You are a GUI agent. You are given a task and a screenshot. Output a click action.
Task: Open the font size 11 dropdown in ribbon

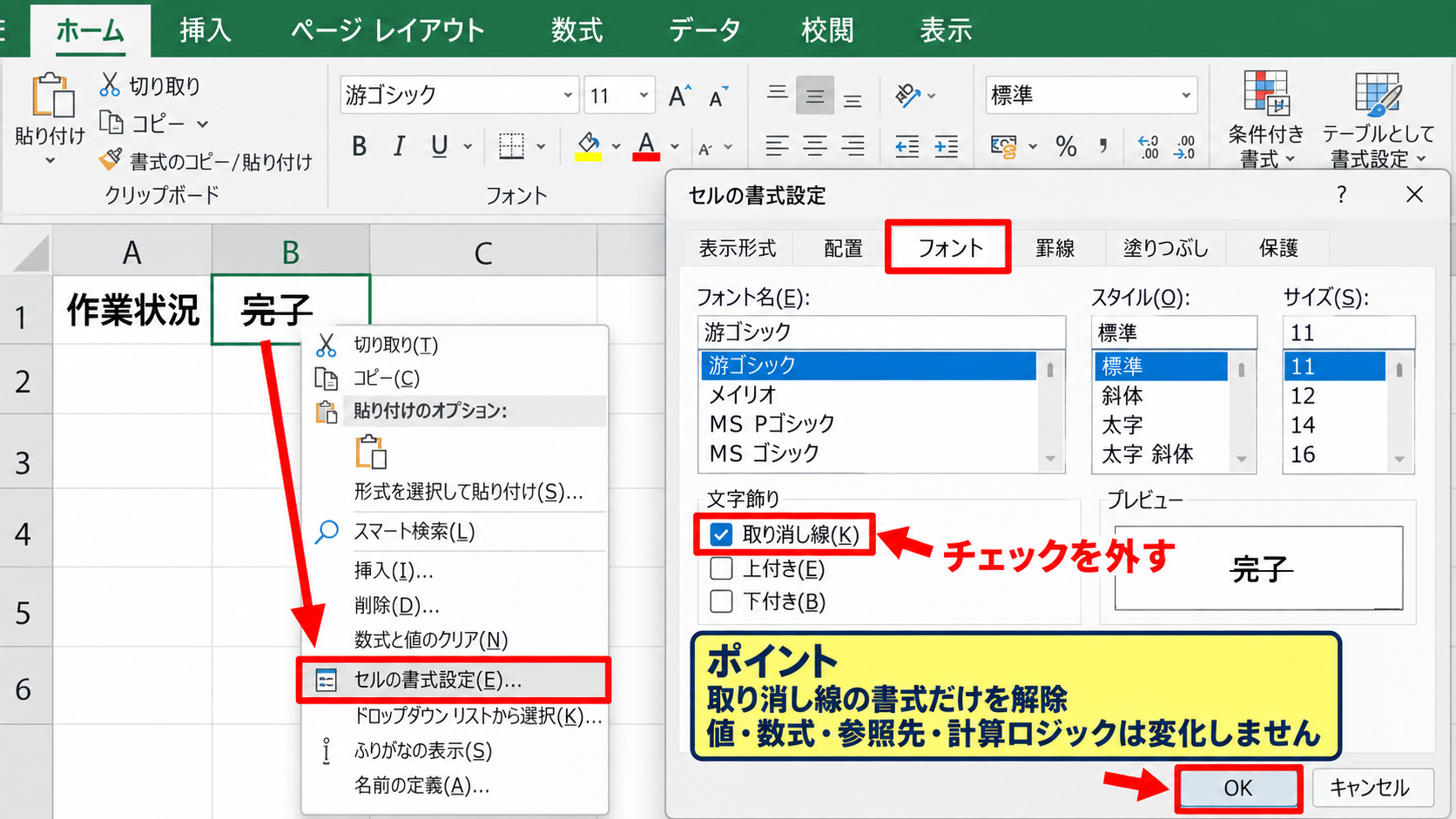644,95
